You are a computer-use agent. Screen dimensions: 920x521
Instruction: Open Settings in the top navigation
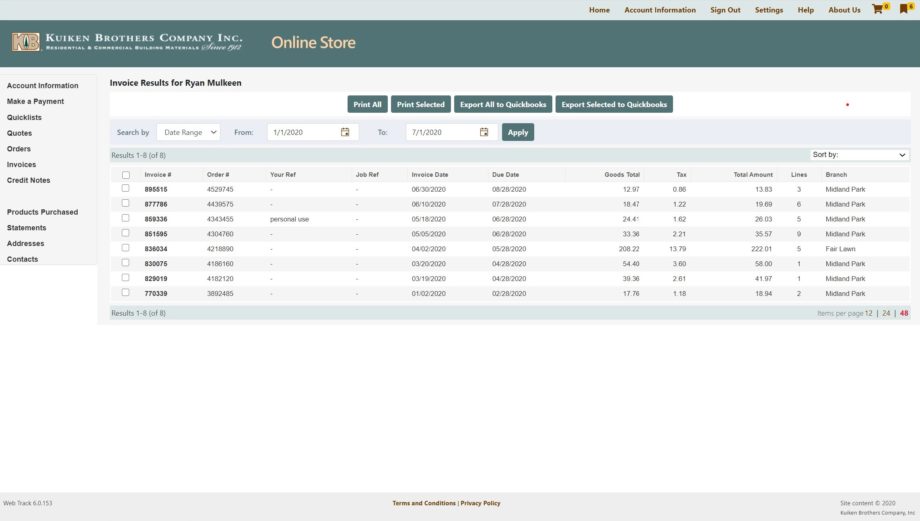point(769,10)
